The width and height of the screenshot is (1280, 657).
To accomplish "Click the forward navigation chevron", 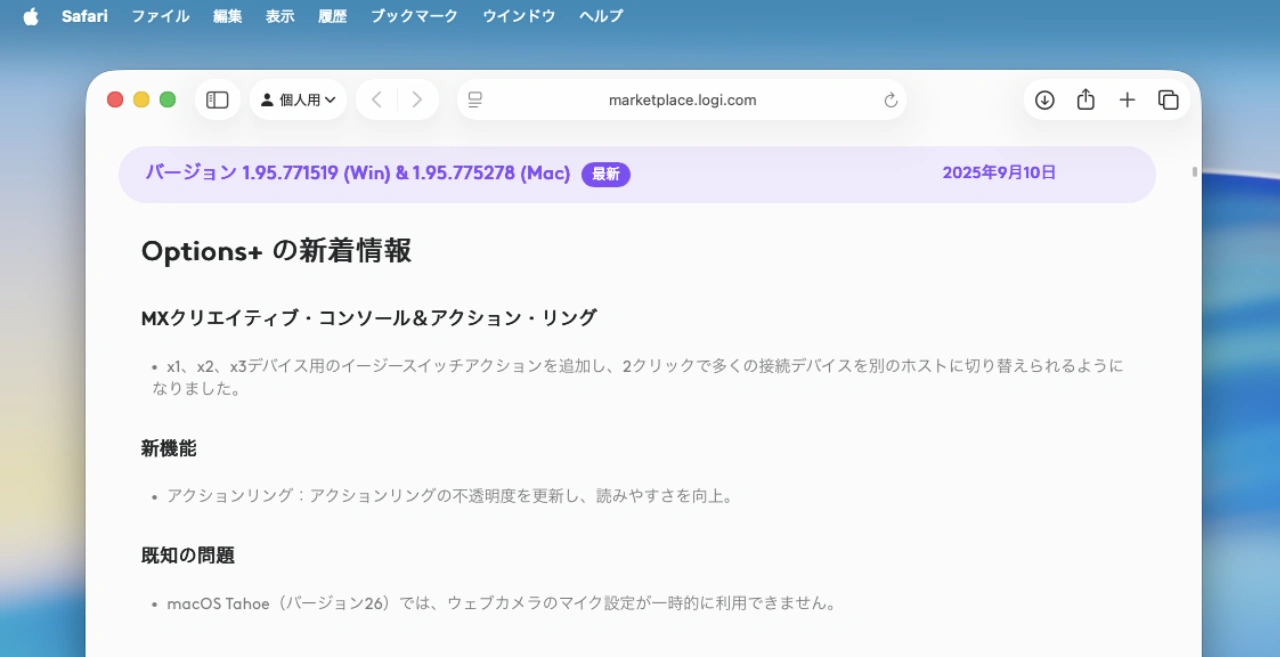I will (x=417, y=99).
